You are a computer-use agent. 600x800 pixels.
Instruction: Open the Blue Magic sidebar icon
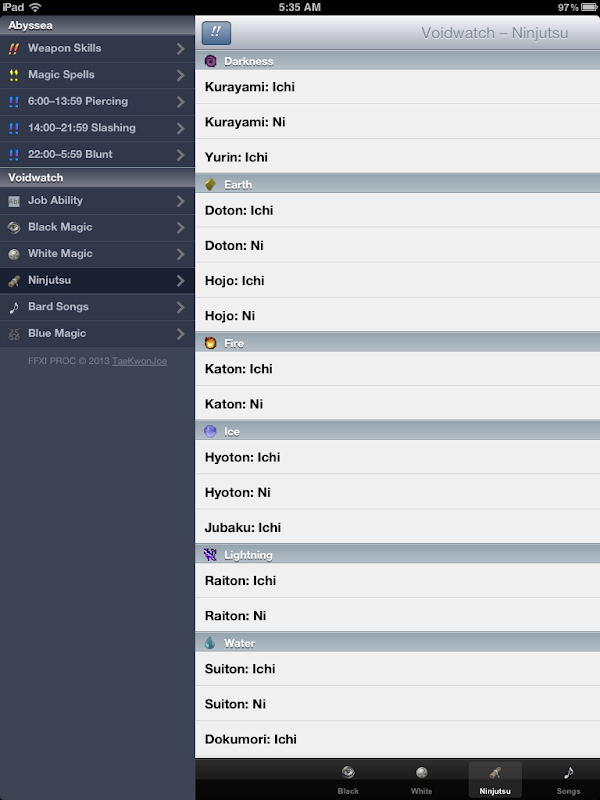[14, 334]
